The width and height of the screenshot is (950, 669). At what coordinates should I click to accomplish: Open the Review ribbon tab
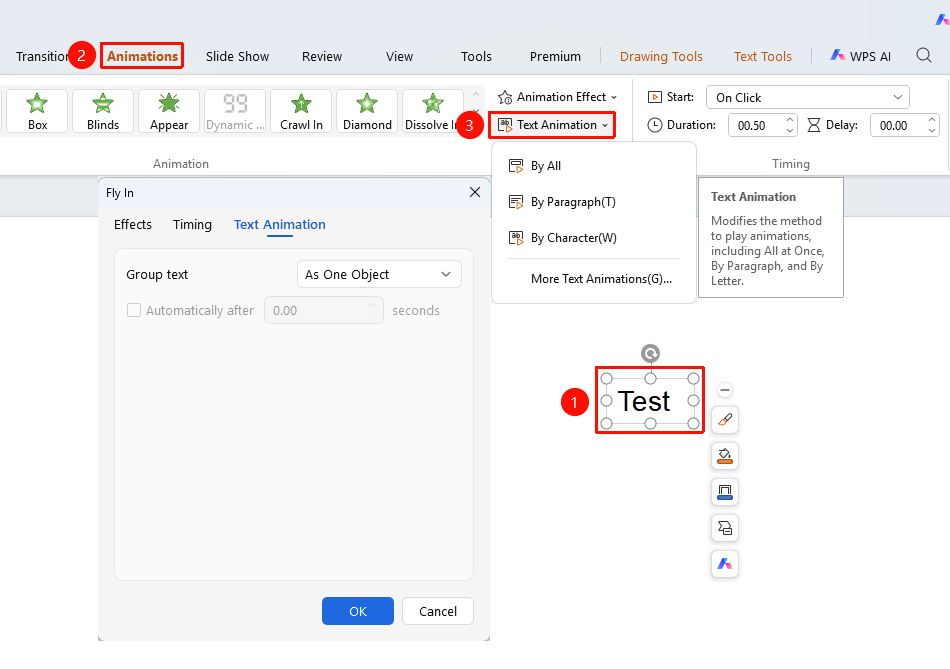[322, 56]
